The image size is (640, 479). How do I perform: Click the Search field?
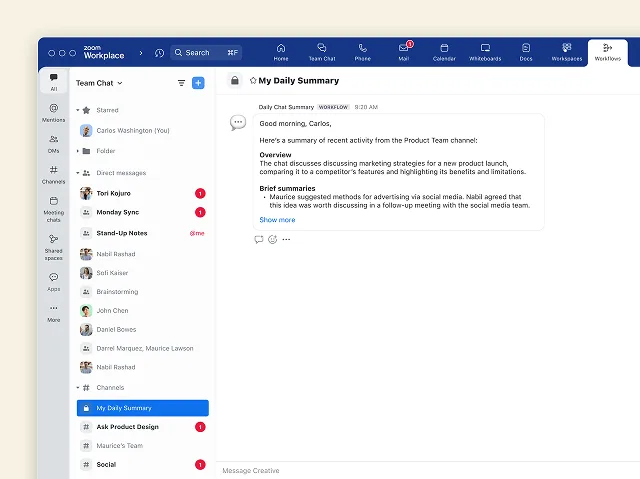tap(205, 52)
